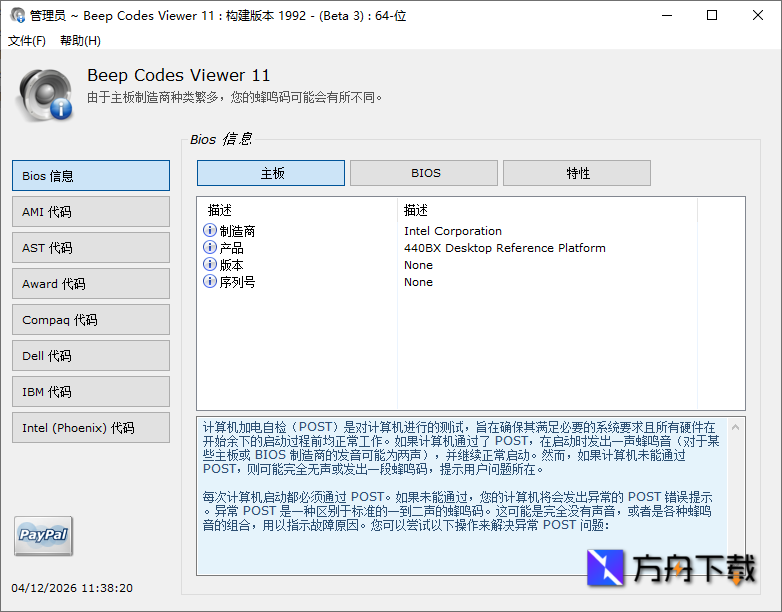The width and height of the screenshot is (782, 612).
Task: Click the 产品 row label
Action: coord(231,248)
